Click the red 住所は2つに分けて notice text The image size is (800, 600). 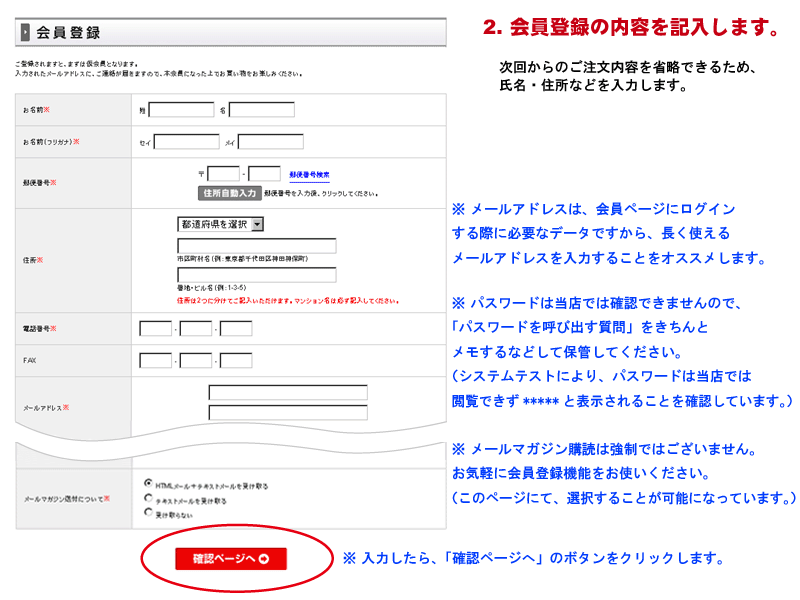click(288, 301)
